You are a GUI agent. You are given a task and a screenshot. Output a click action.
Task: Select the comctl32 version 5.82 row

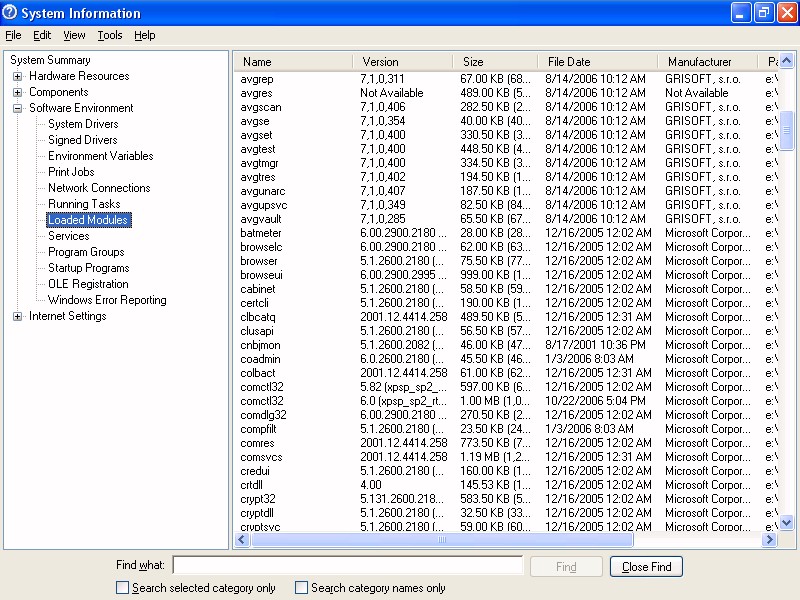tap(263, 387)
